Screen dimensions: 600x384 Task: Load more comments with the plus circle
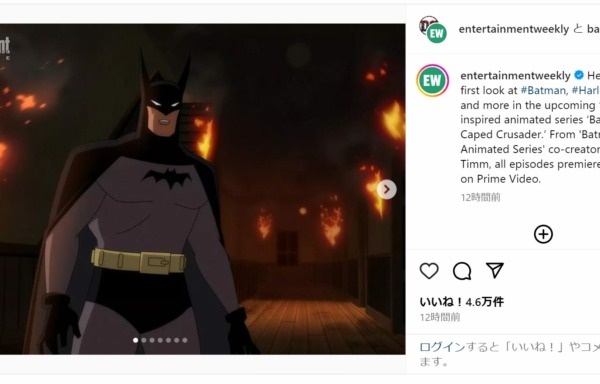coord(543,234)
